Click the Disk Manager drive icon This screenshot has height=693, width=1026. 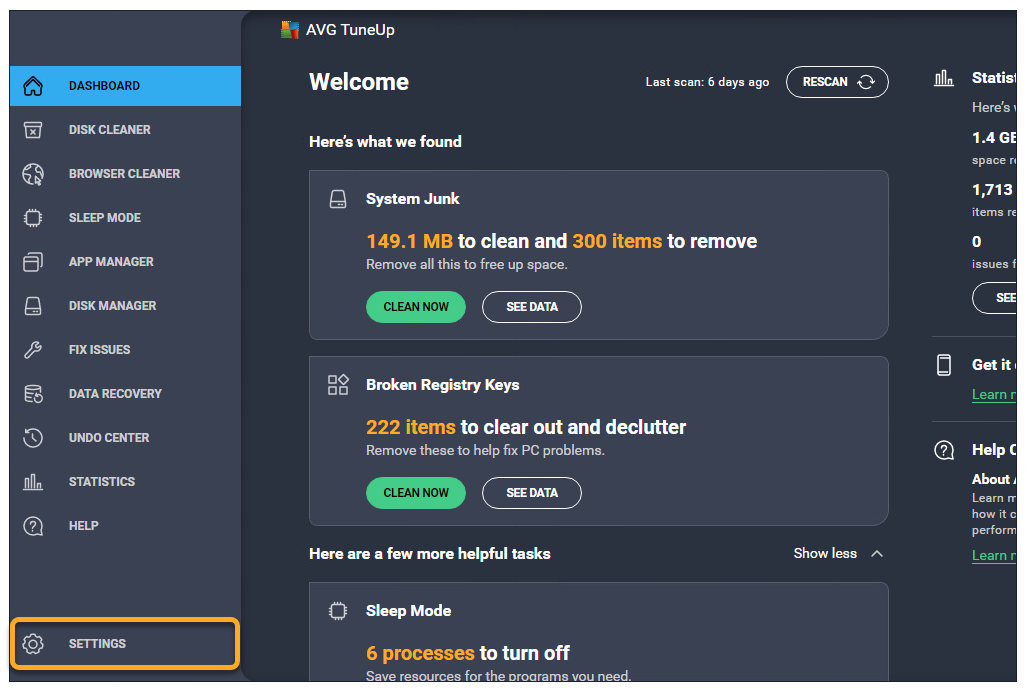[33, 306]
